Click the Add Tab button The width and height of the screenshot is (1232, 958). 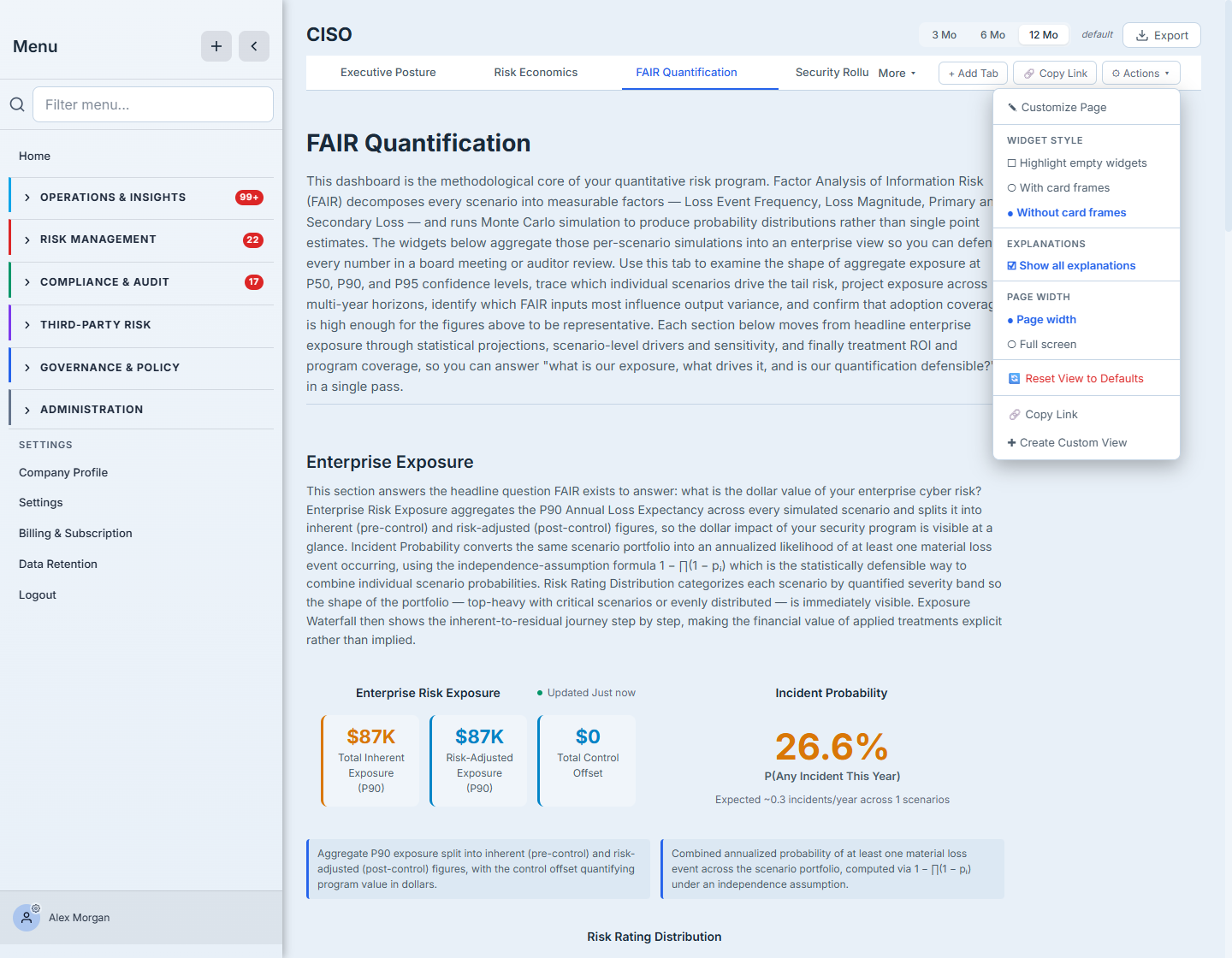click(974, 73)
